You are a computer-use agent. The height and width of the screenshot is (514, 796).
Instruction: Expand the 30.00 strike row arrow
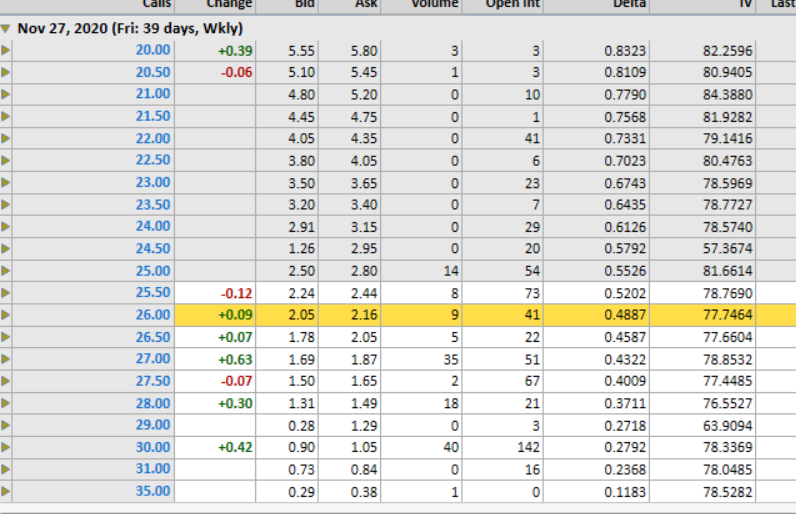click(6, 448)
